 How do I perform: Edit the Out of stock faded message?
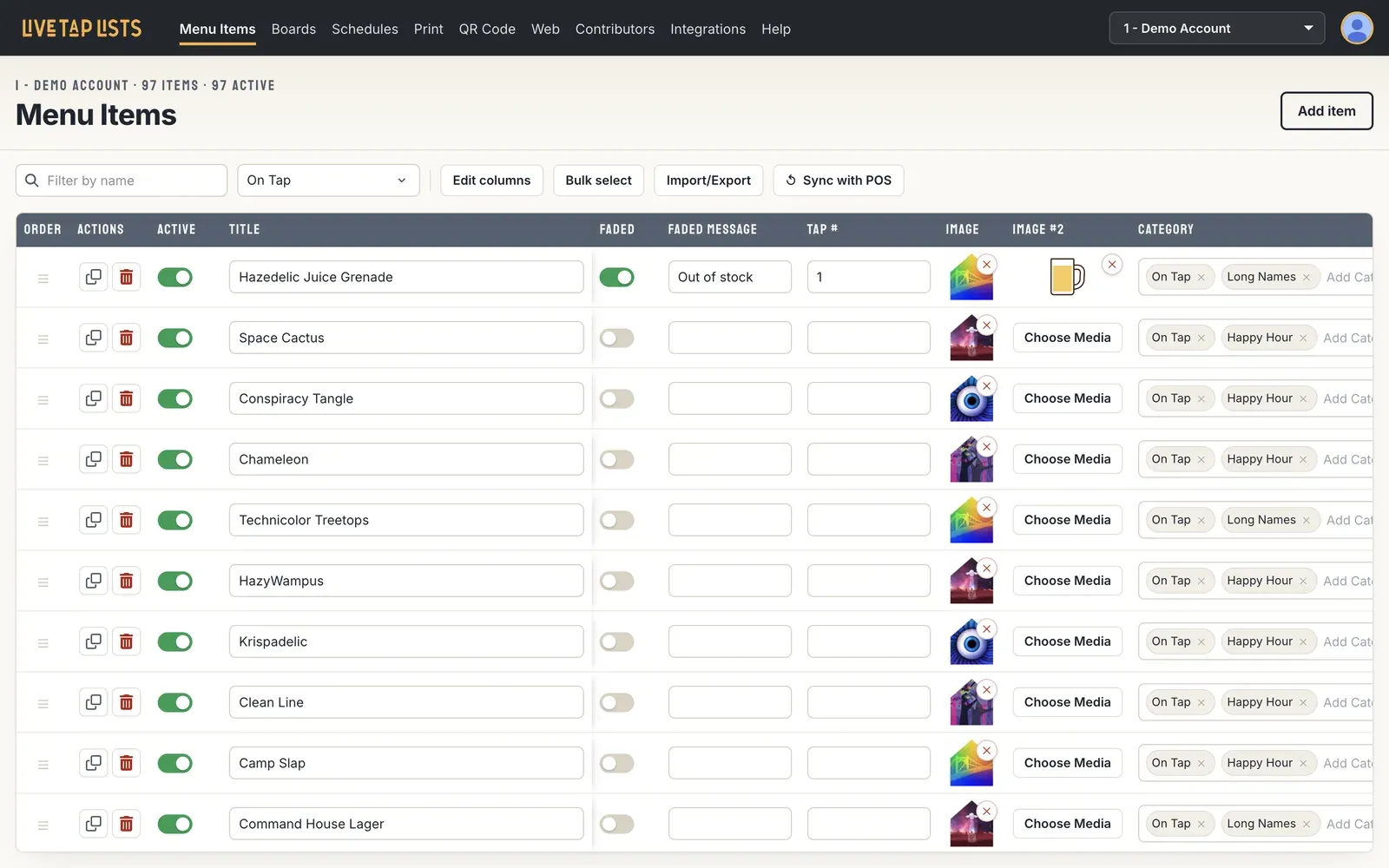(x=729, y=277)
